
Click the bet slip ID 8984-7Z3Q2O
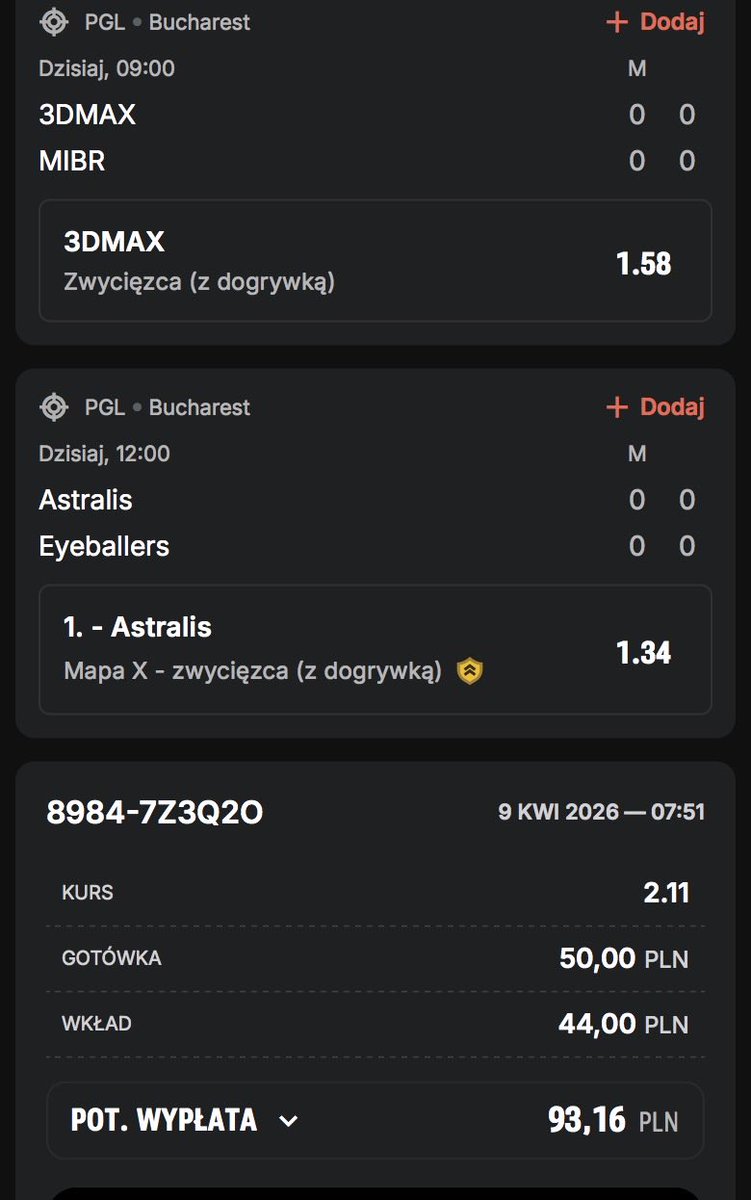click(155, 813)
